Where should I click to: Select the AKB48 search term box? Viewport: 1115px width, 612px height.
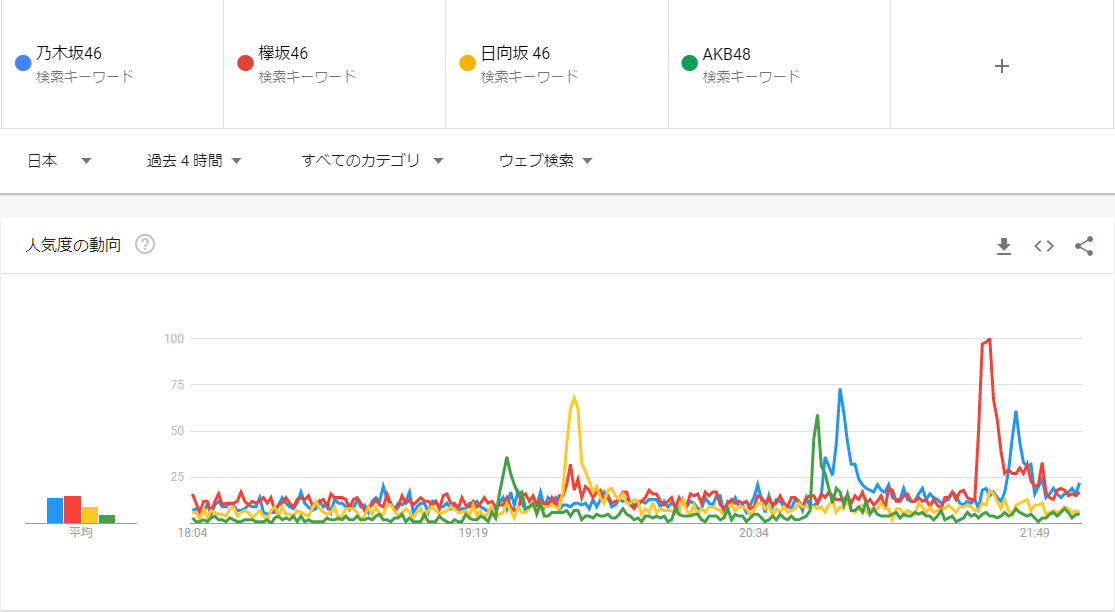(727, 54)
